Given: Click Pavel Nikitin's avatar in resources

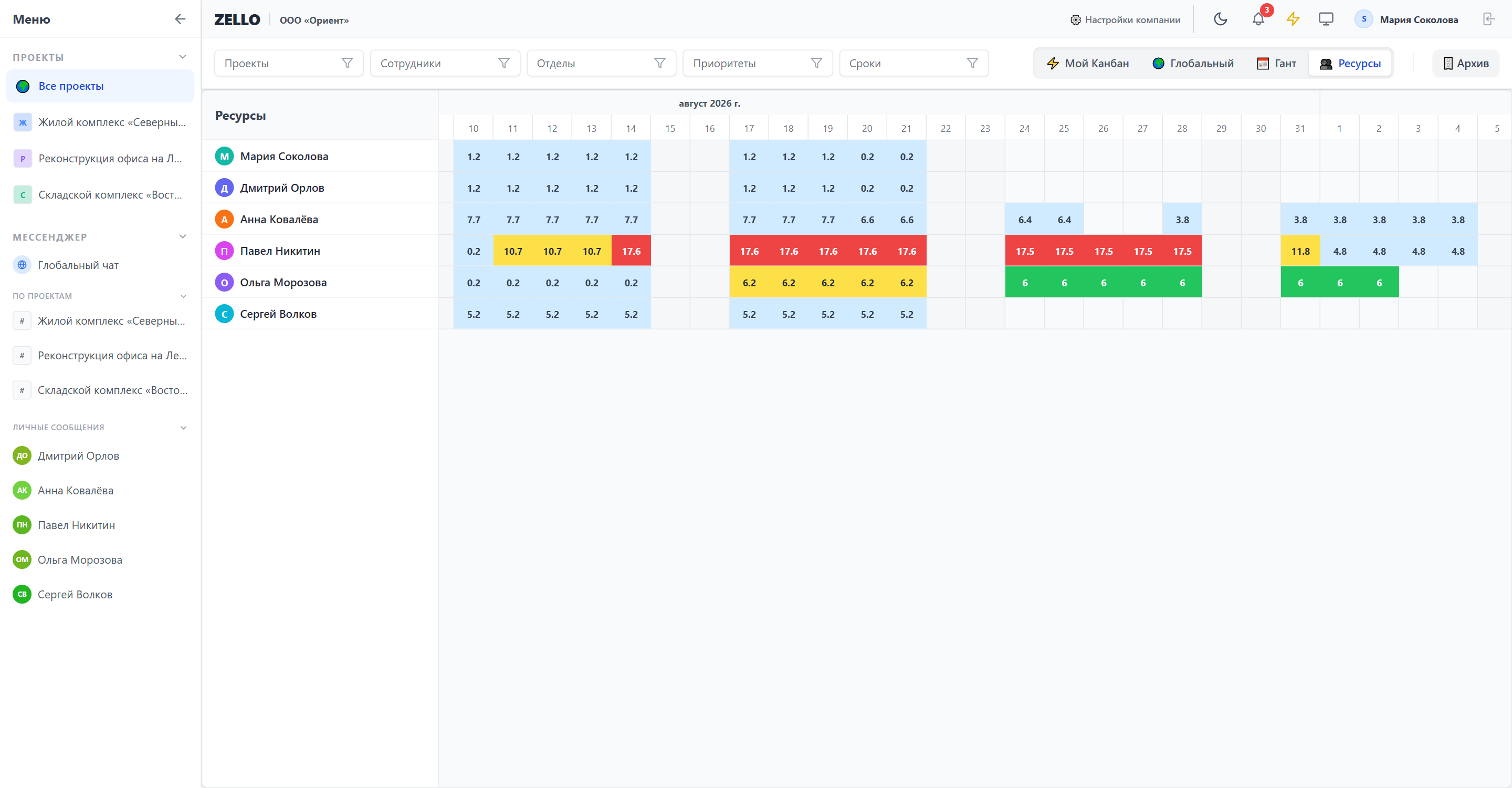Looking at the screenshot, I should (x=224, y=251).
